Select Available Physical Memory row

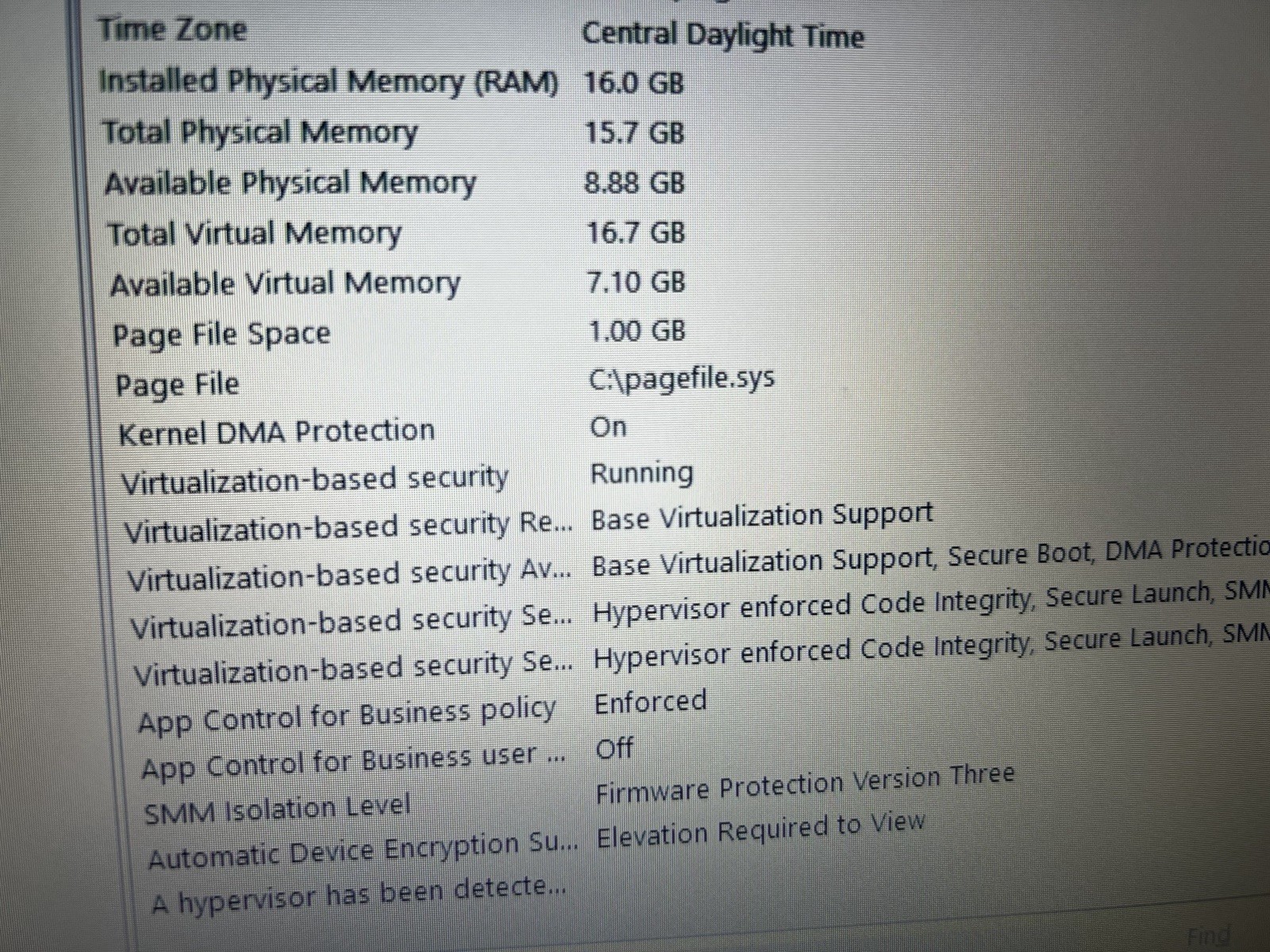[394, 182]
